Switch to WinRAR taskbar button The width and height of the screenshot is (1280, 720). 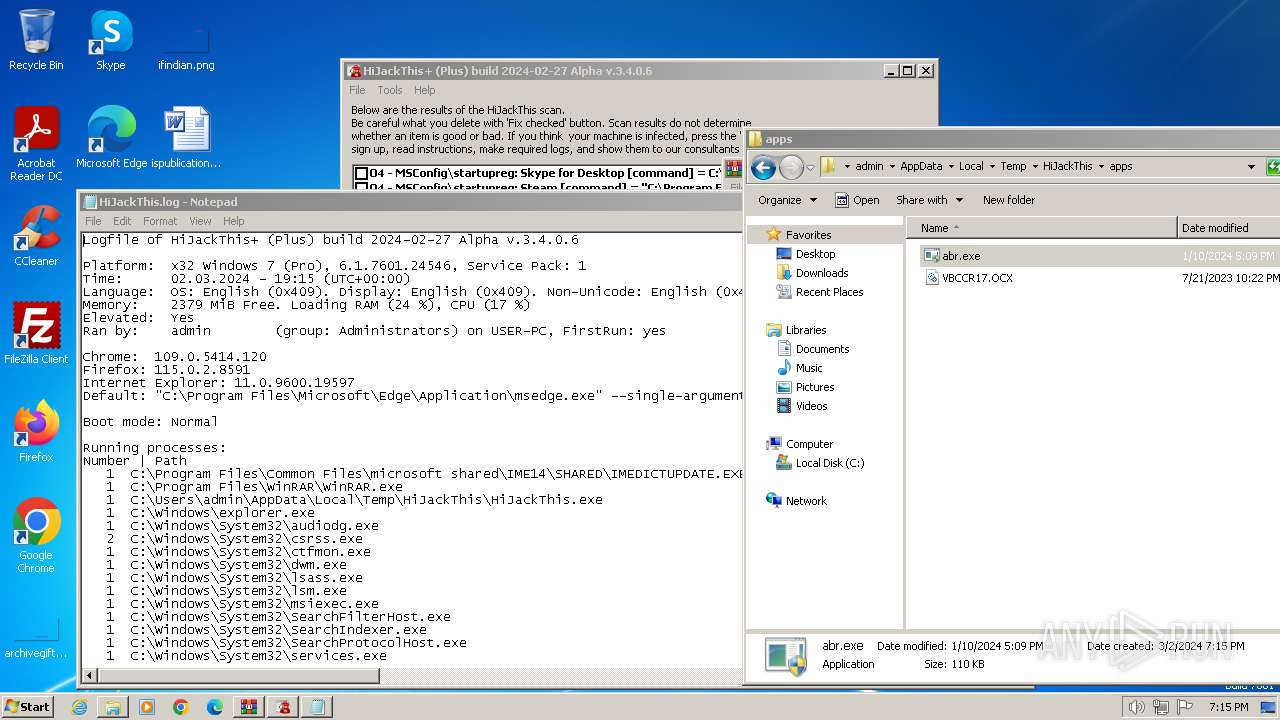249,707
